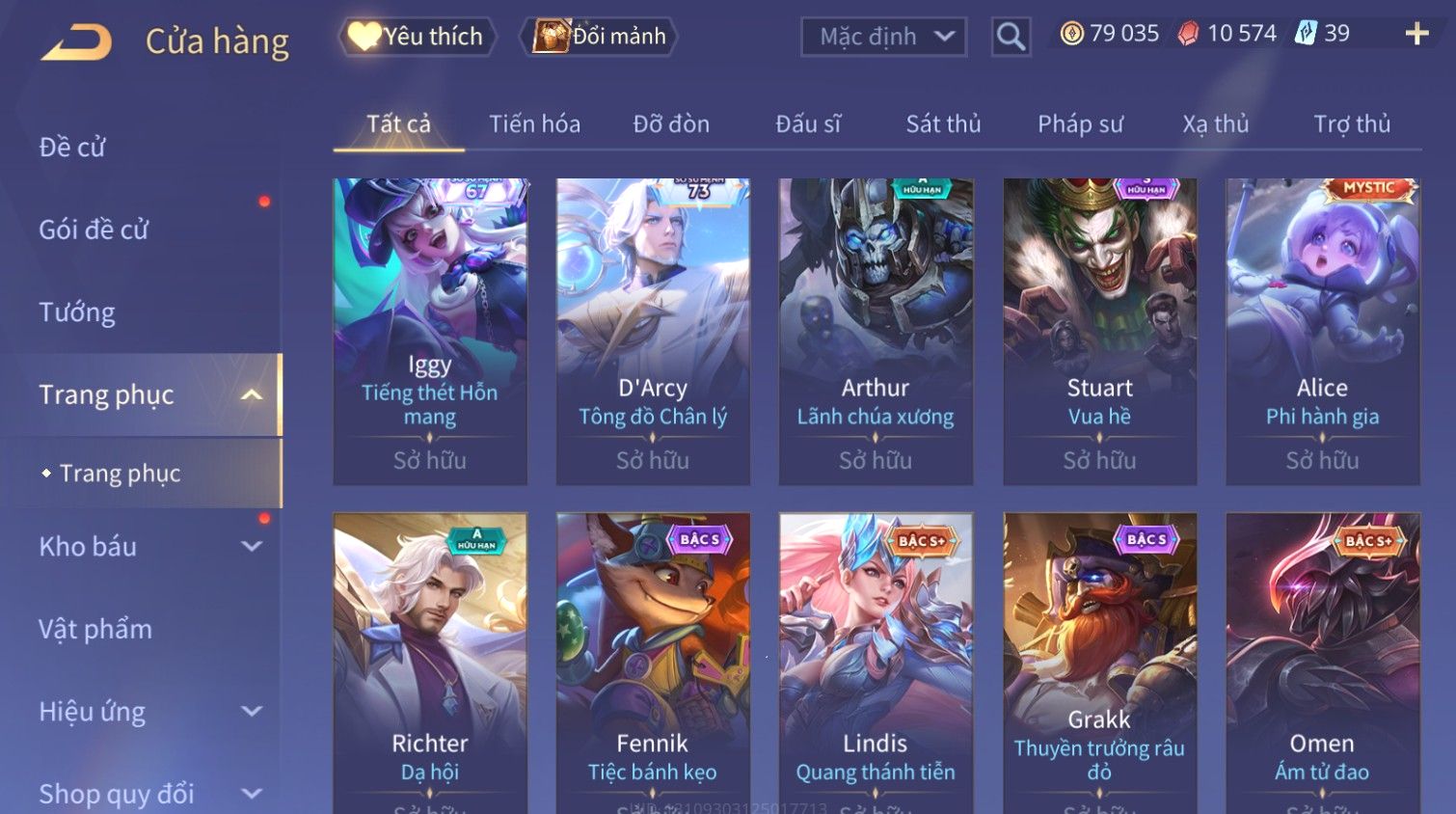This screenshot has height=814, width=1456.
Task: Open Alice Phi hành gia skin card
Action: click(x=1322, y=331)
